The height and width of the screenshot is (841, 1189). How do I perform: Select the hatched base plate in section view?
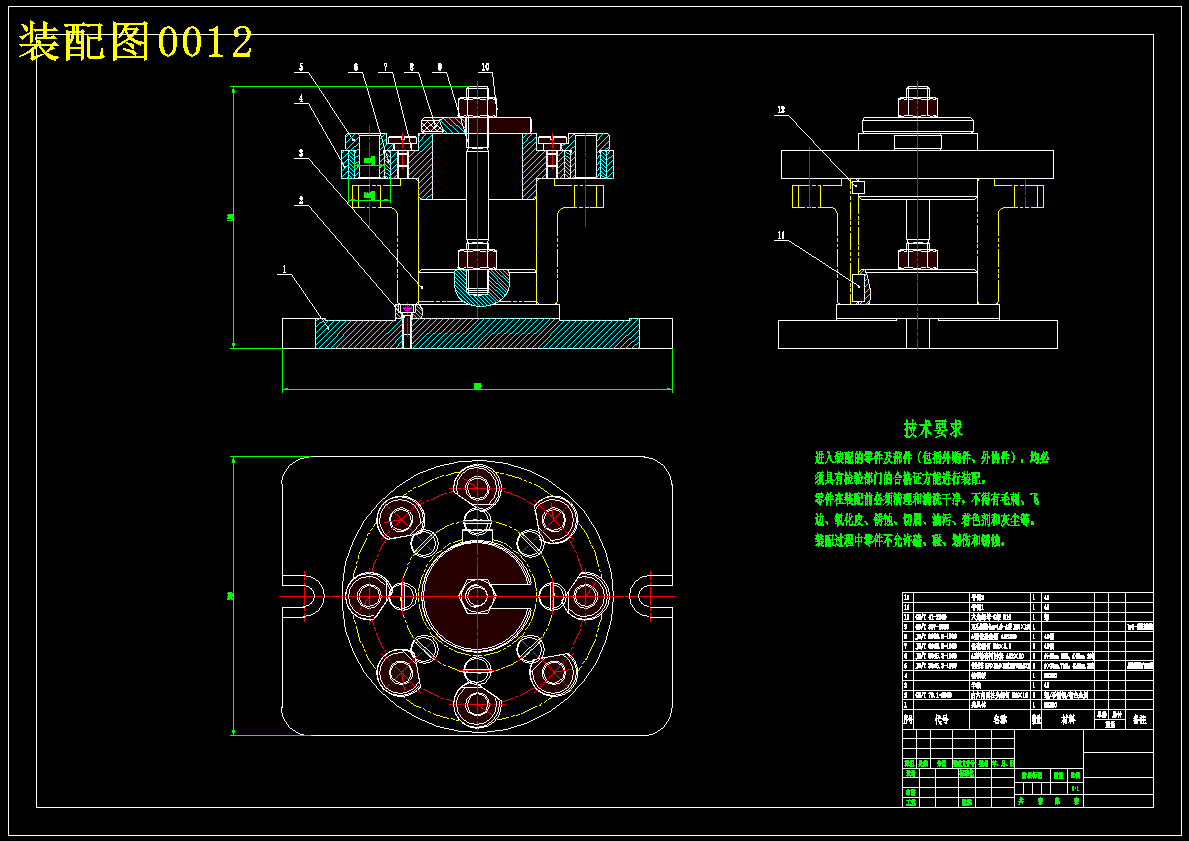coord(477,334)
